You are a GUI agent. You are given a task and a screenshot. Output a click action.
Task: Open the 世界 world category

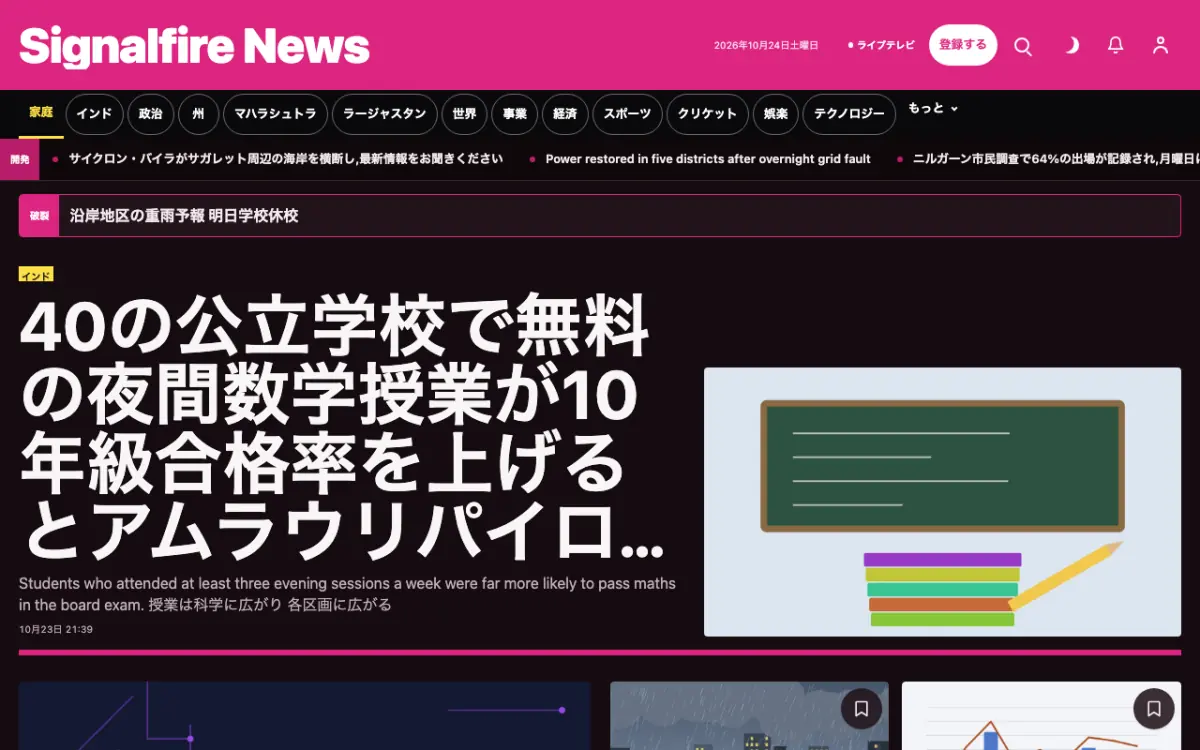click(464, 114)
